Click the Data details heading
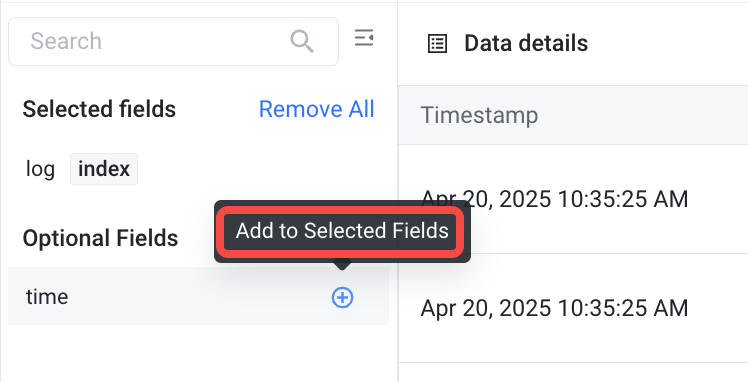The height and width of the screenshot is (382, 748). tap(526, 43)
